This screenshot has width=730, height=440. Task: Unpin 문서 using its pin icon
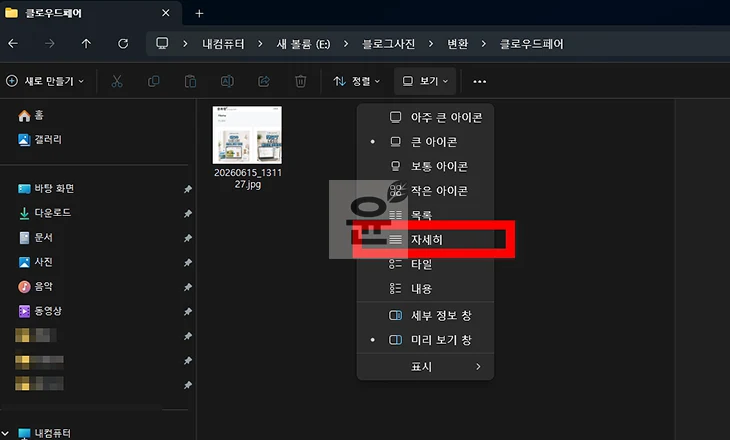tap(188, 238)
